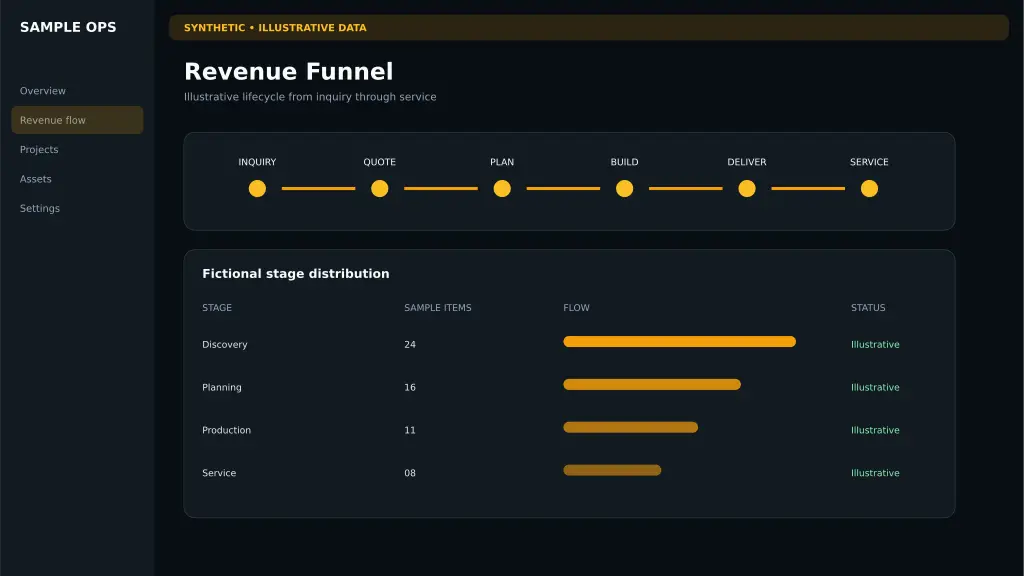This screenshot has width=1024, height=576.
Task: Select the Service row name in table
Action: [219, 473]
